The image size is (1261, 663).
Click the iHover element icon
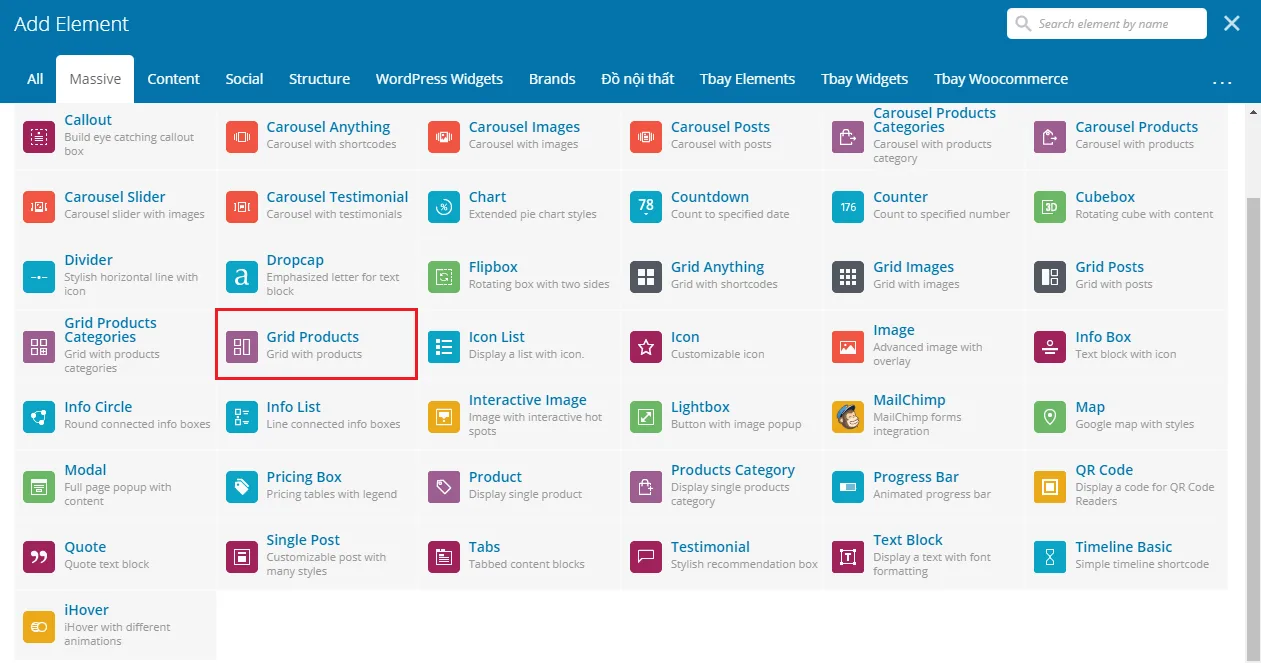(39, 626)
